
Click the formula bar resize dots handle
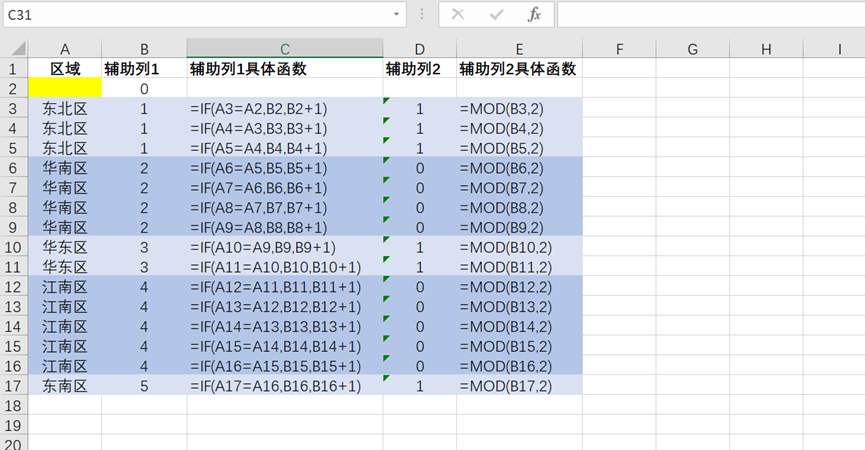[x=422, y=14]
